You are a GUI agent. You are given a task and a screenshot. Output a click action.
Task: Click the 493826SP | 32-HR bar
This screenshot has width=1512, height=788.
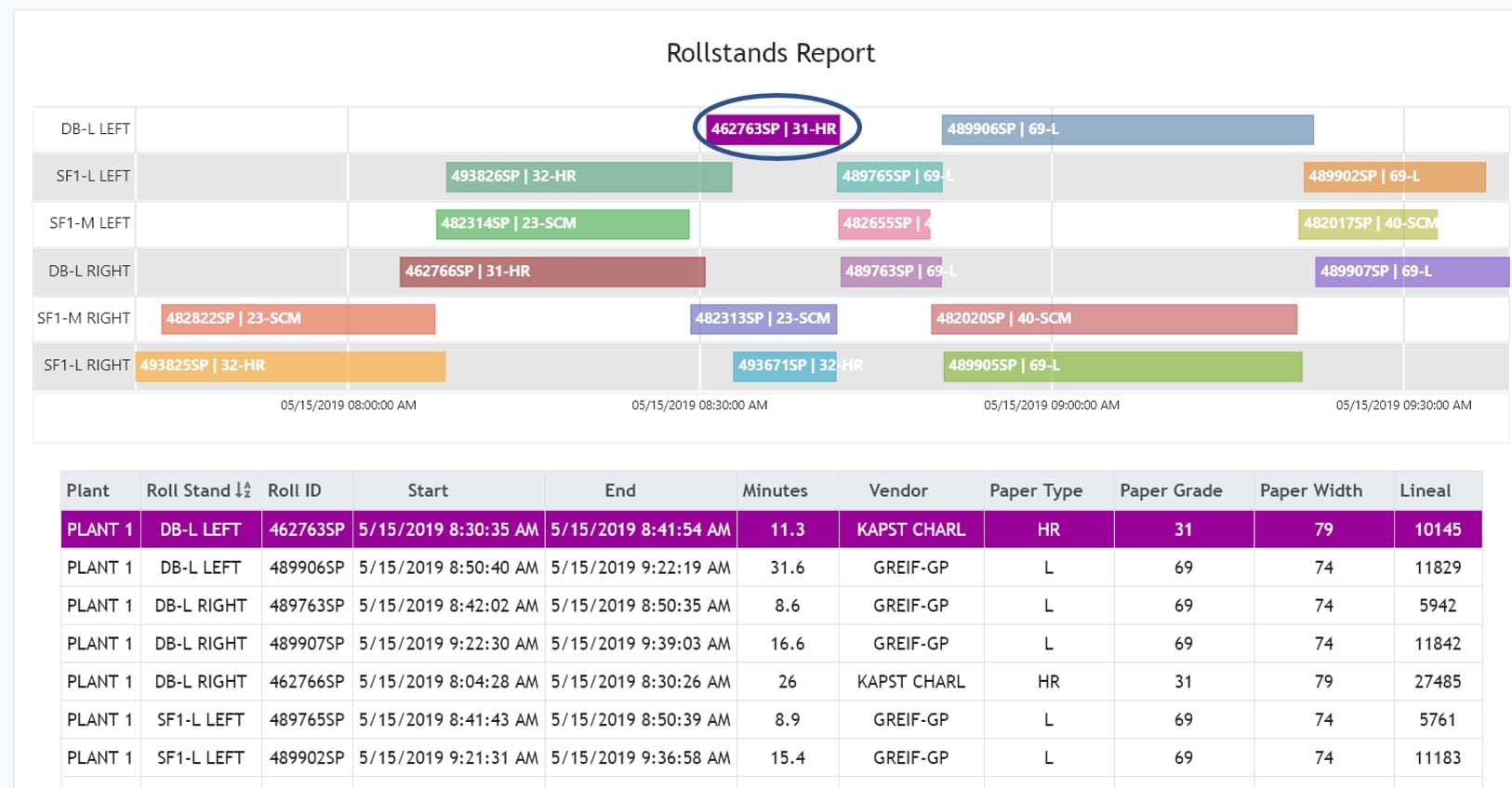coord(589,177)
